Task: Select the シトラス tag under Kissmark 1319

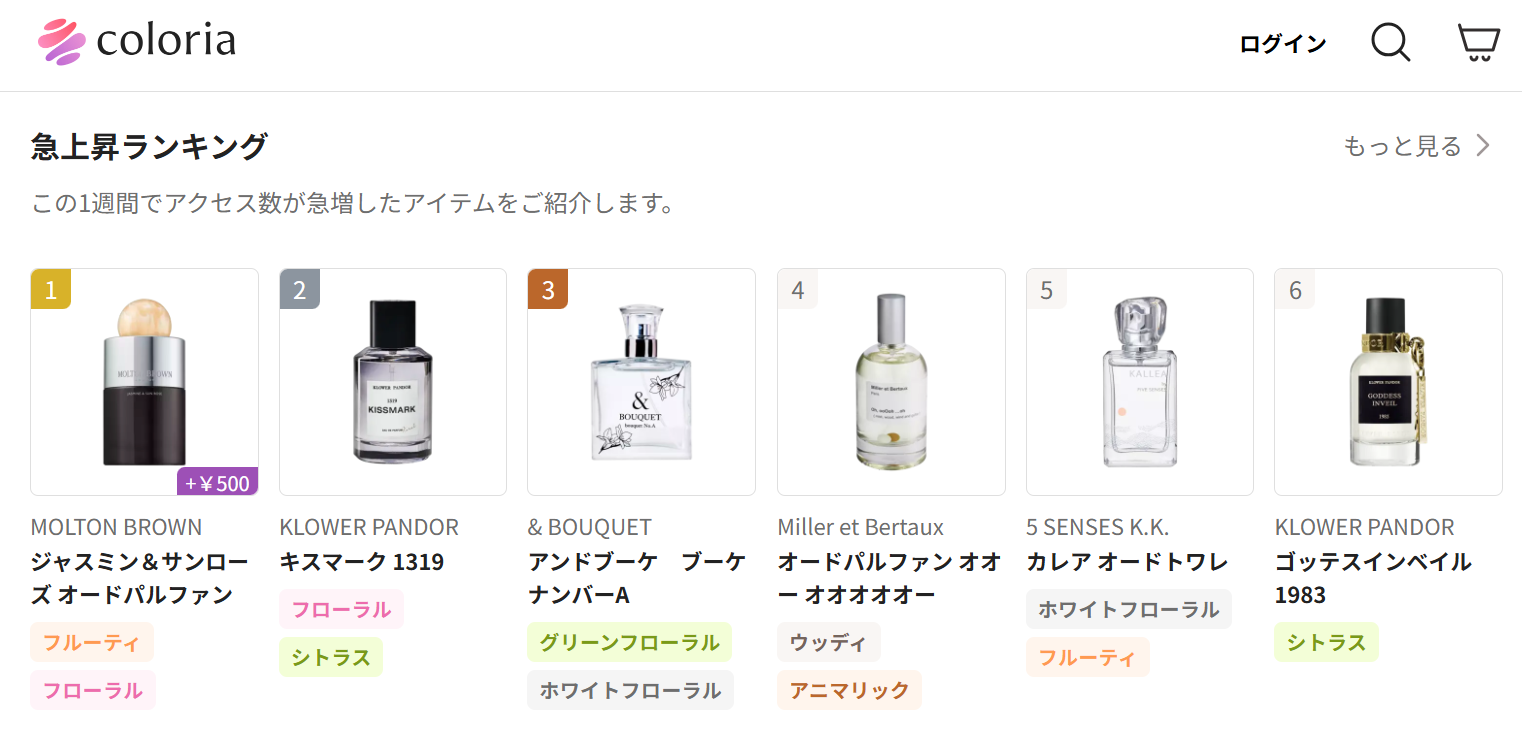Action: pyautogui.click(x=331, y=657)
